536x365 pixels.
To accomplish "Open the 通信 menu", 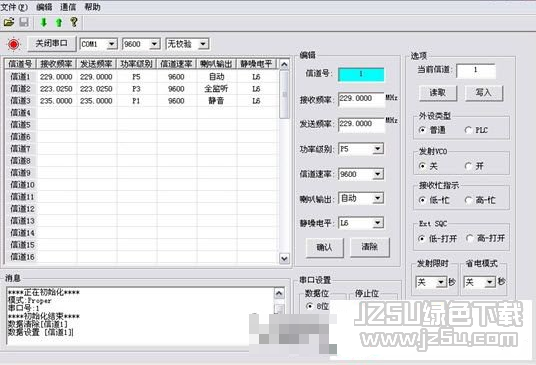I will [68, 7].
